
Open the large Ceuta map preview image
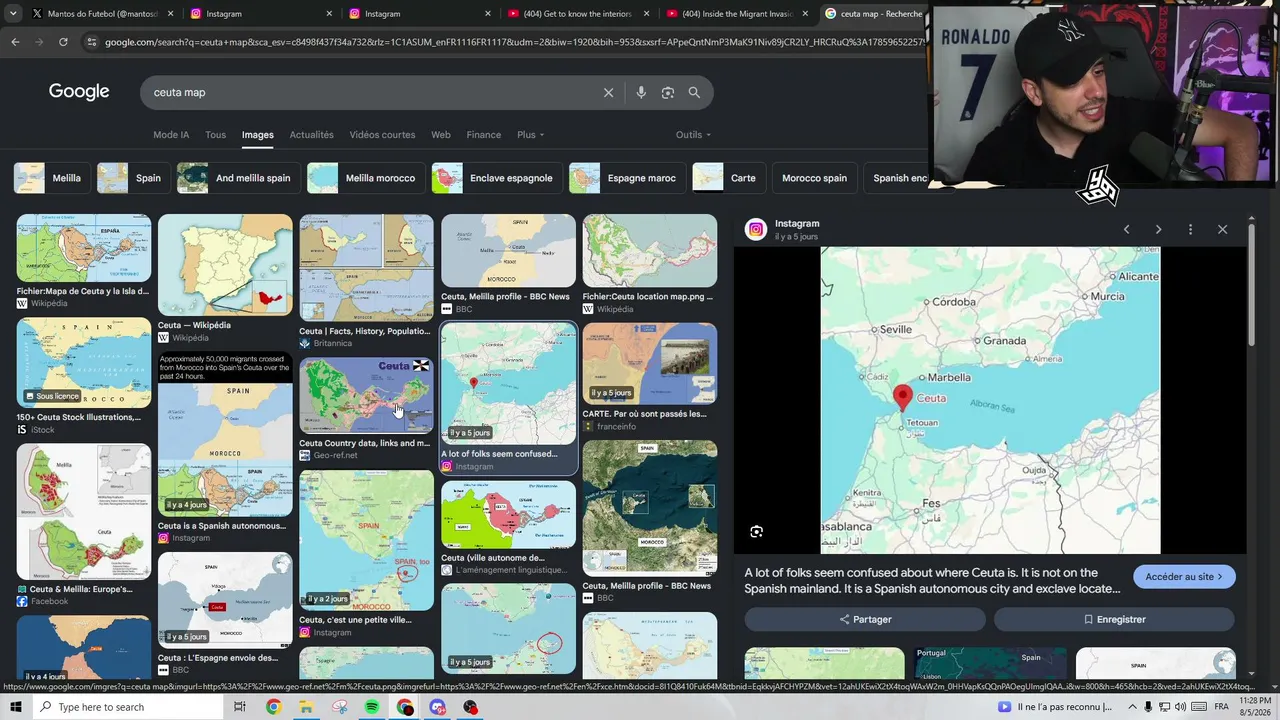pos(990,400)
